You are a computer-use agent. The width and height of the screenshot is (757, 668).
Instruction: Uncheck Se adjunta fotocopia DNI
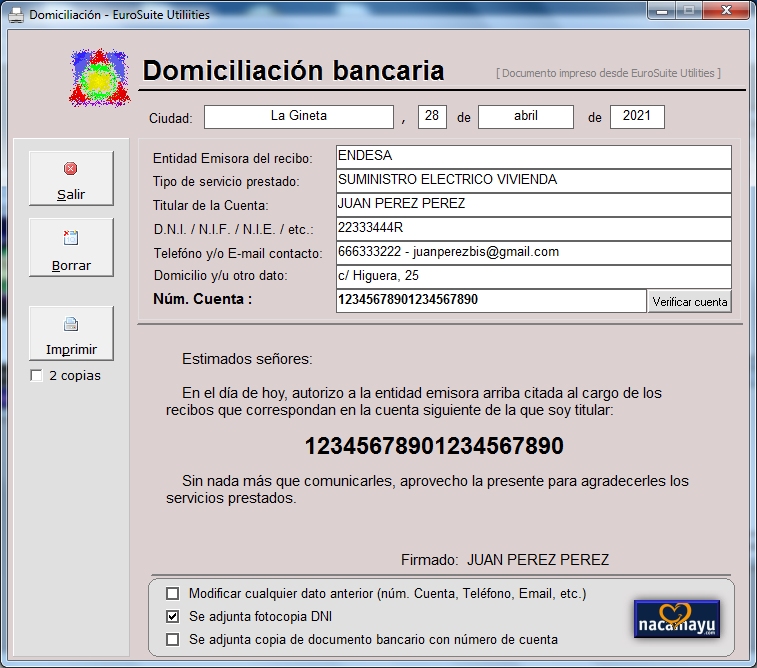click(x=173, y=616)
